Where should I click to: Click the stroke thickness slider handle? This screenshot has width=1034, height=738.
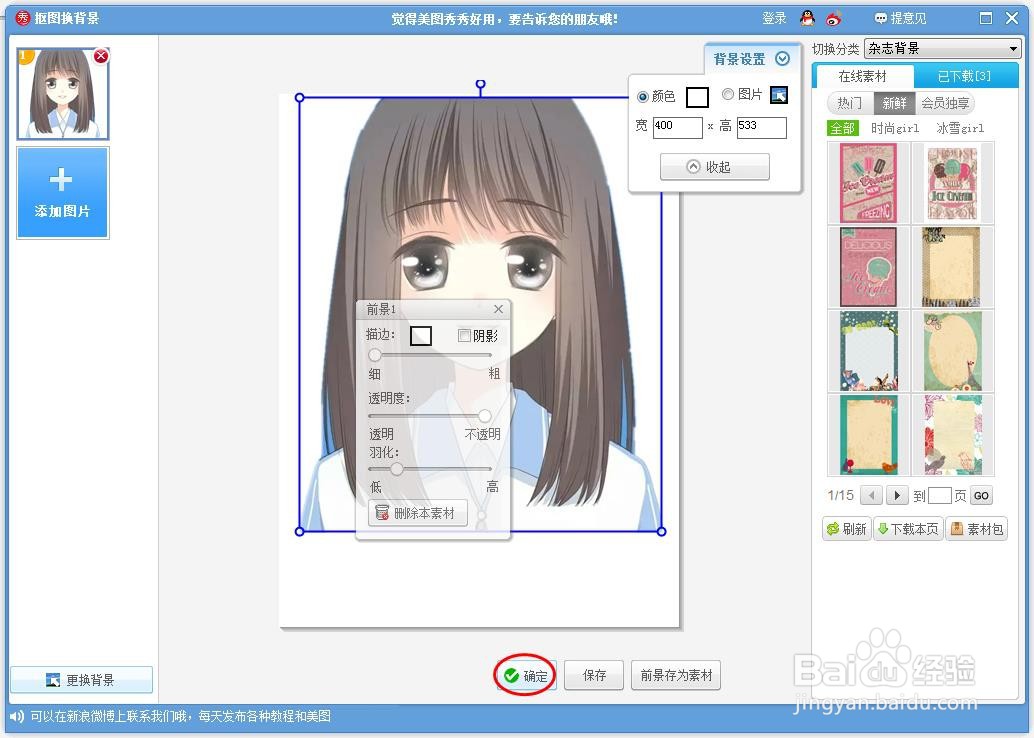point(375,355)
